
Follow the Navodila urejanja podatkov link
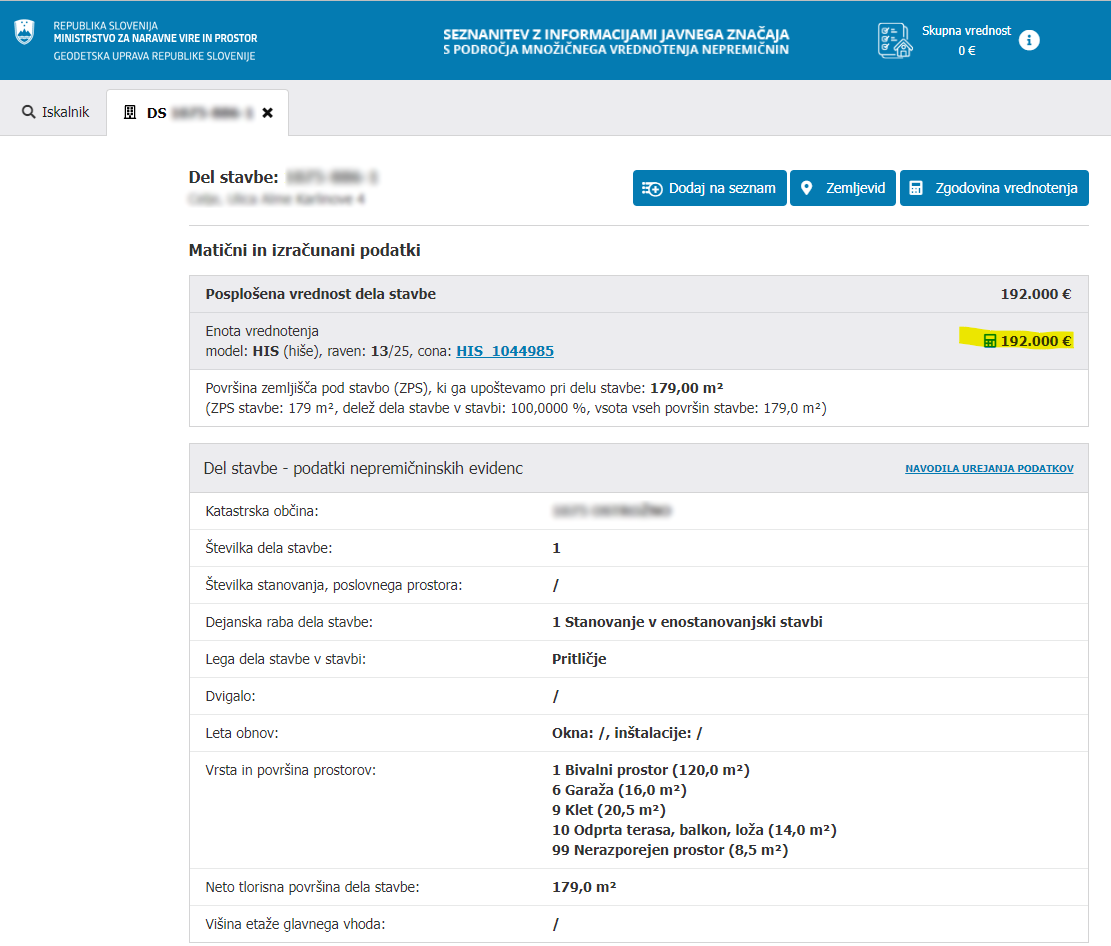(x=989, y=468)
